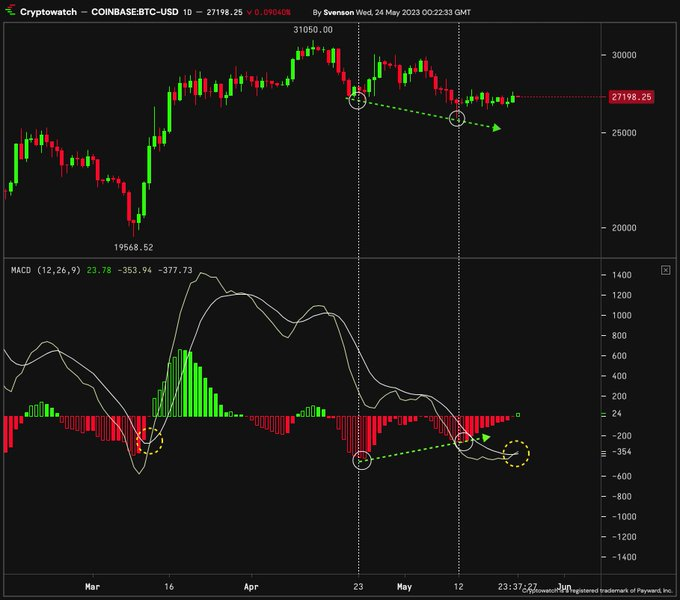Click the Cryptowatch title text
The height and width of the screenshot is (600, 680).
(48, 12)
